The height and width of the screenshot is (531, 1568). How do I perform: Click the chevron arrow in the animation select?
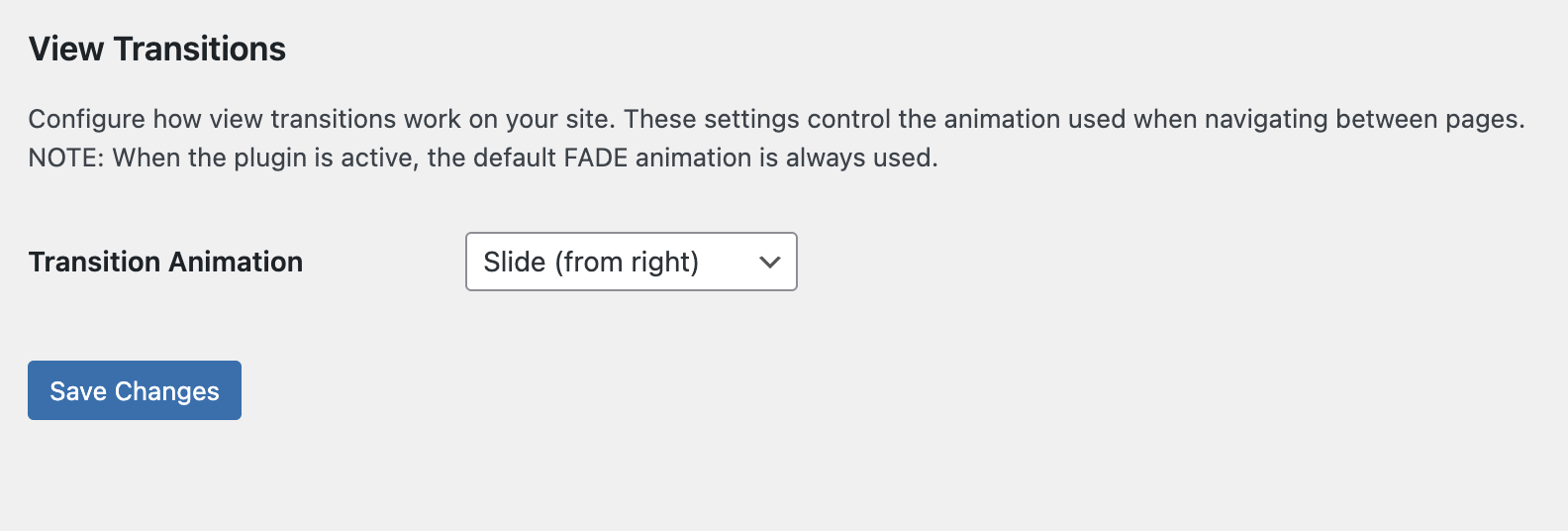(769, 263)
